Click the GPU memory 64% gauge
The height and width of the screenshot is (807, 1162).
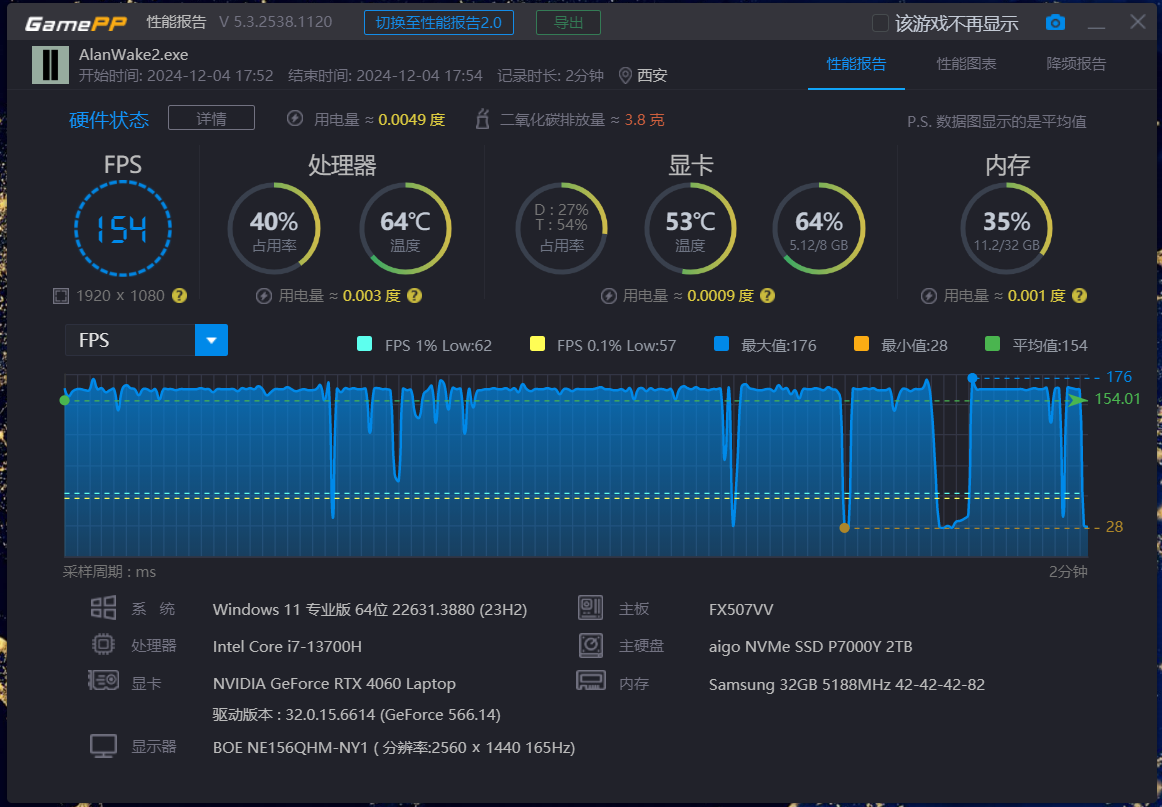pos(819,228)
